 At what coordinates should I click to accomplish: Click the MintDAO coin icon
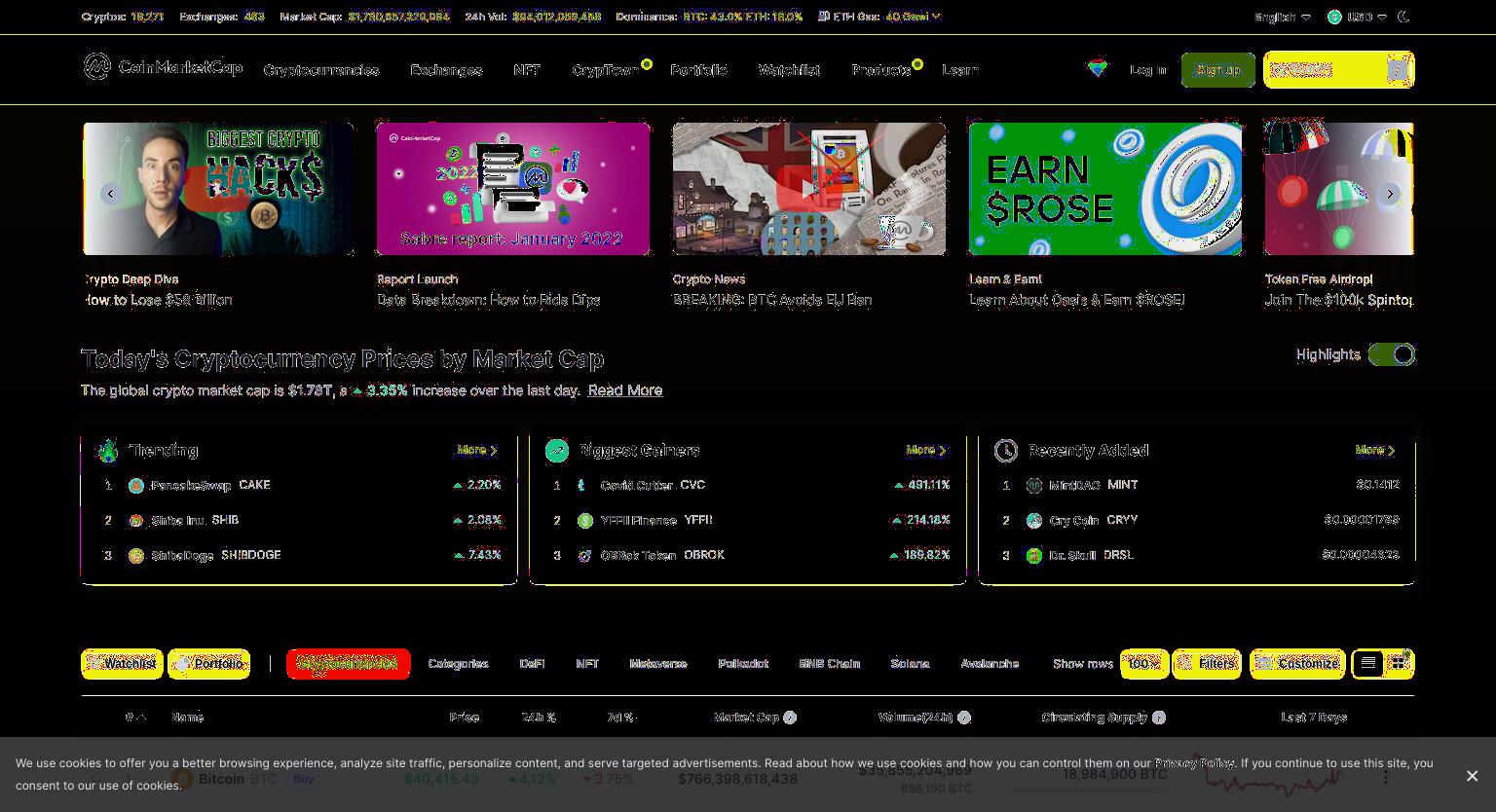coord(1034,485)
